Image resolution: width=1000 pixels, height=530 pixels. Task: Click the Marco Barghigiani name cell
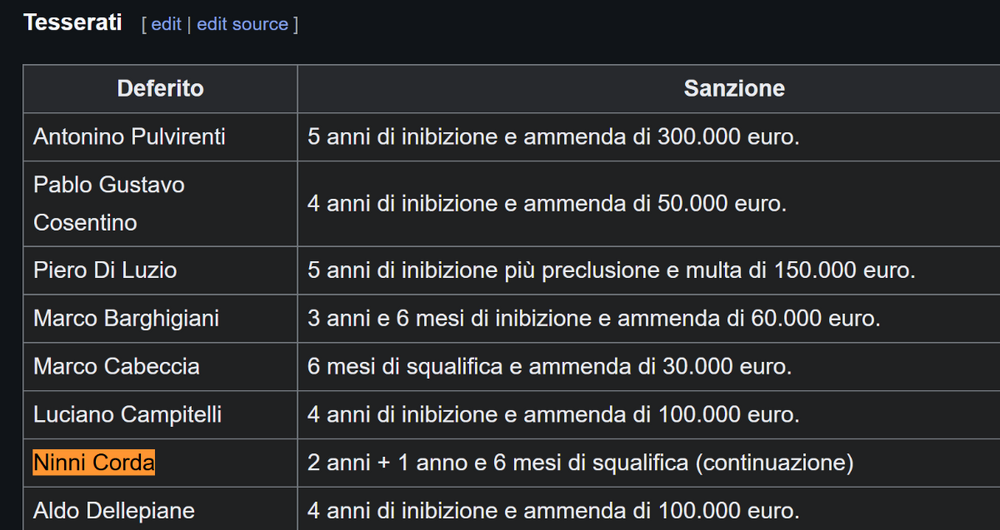tap(160, 318)
